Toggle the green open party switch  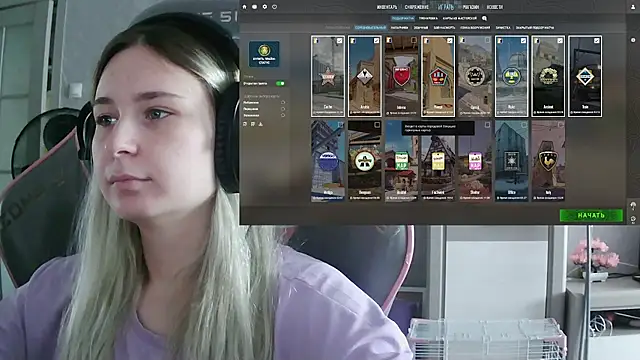280,83
